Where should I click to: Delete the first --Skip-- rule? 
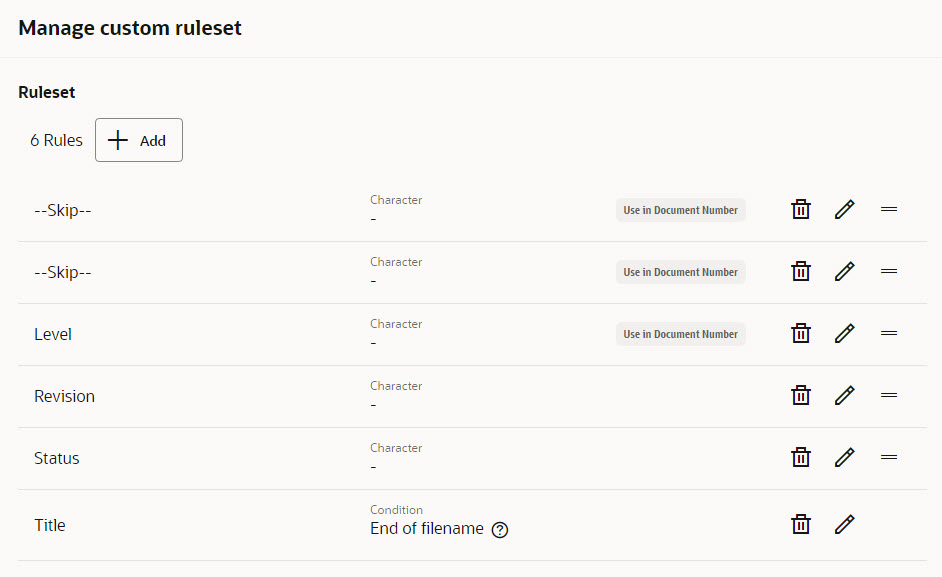point(801,210)
